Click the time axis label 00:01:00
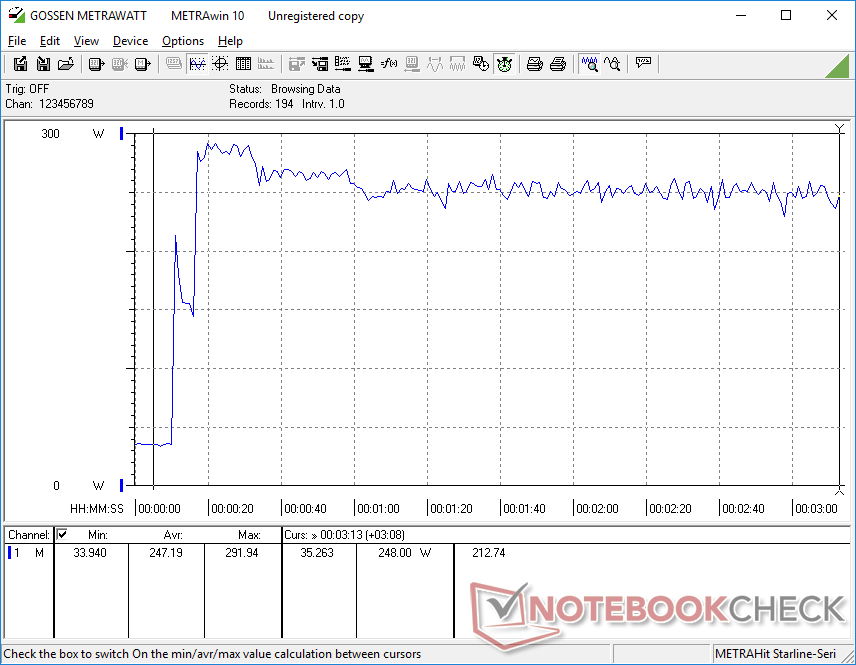The width and height of the screenshot is (856, 665). click(x=378, y=509)
